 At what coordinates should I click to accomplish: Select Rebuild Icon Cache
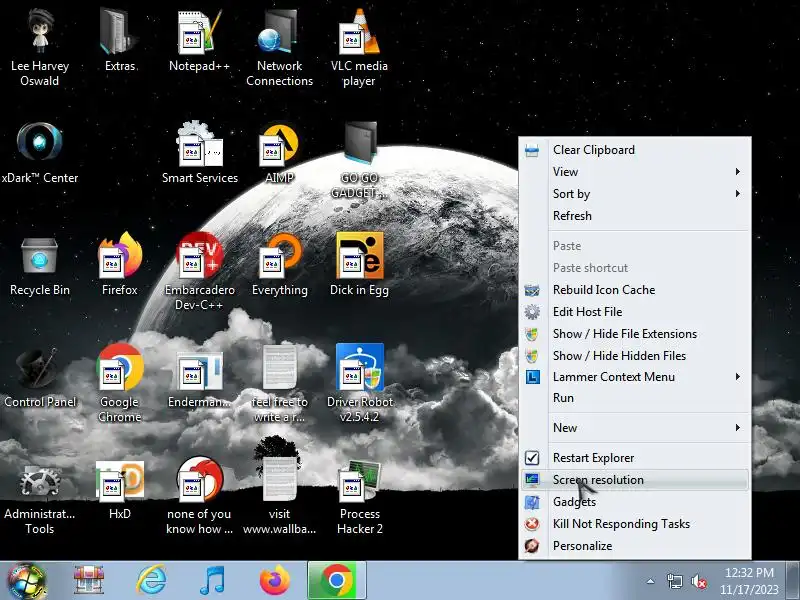coord(635,290)
